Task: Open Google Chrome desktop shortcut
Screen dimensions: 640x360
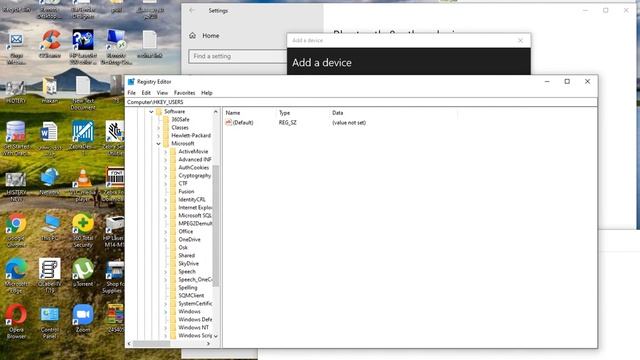Action: (16, 230)
